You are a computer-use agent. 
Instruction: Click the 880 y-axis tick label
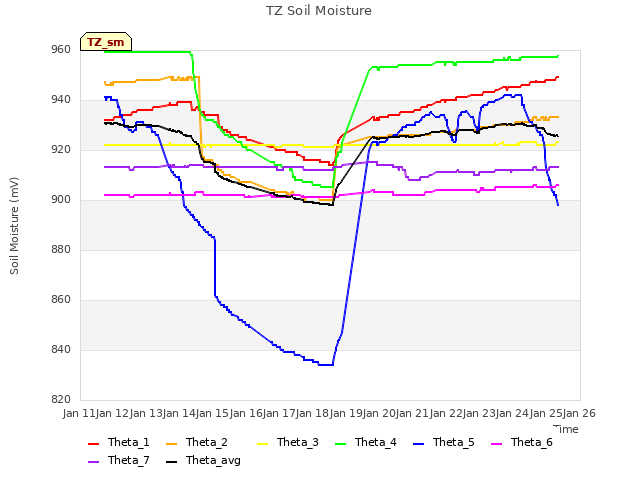tap(61, 249)
